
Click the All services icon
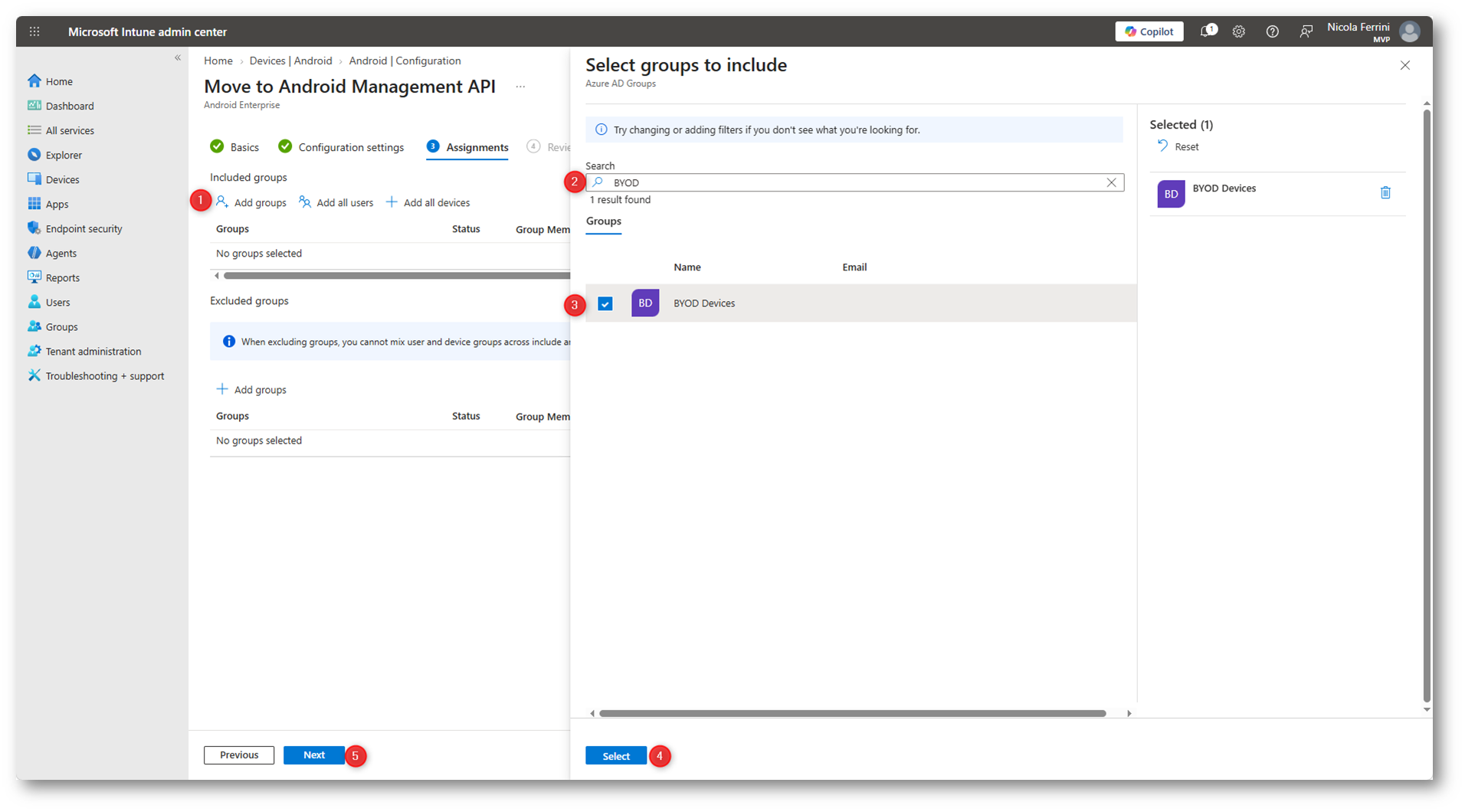pos(34,130)
